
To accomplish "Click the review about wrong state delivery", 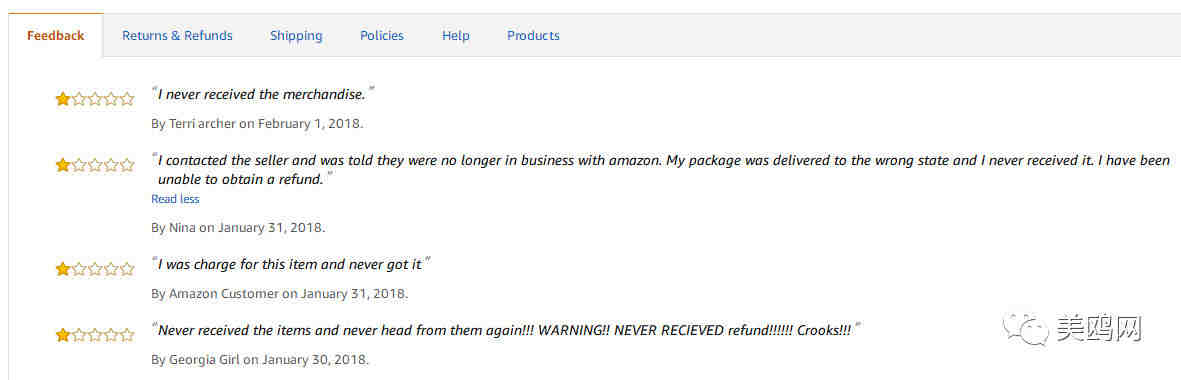I will 661,170.
